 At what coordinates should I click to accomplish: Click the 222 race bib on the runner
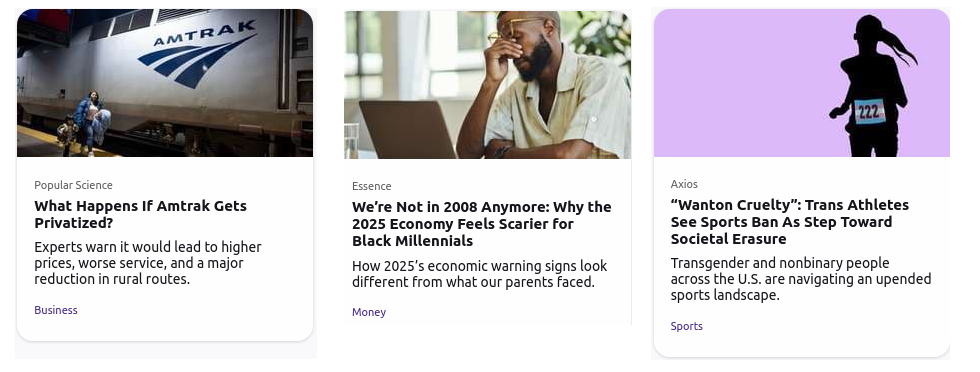point(869,111)
